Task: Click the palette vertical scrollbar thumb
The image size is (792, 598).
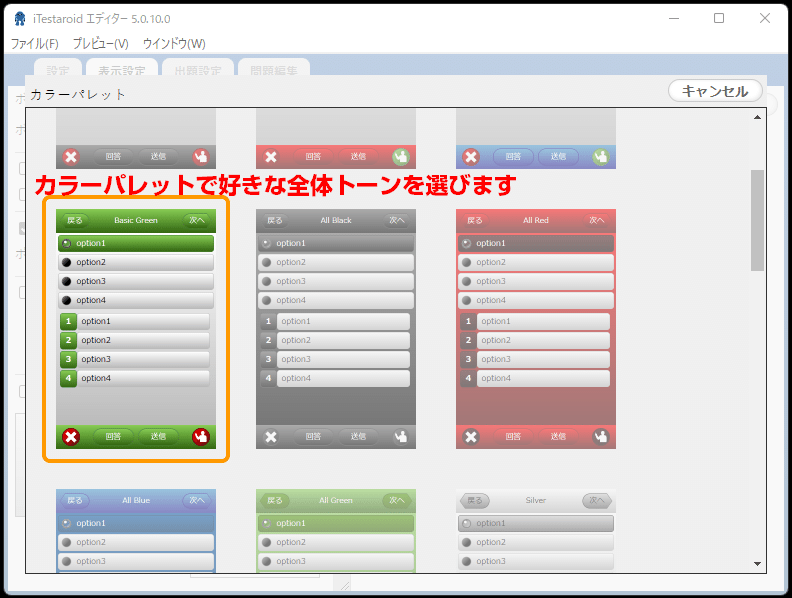Action: (757, 220)
